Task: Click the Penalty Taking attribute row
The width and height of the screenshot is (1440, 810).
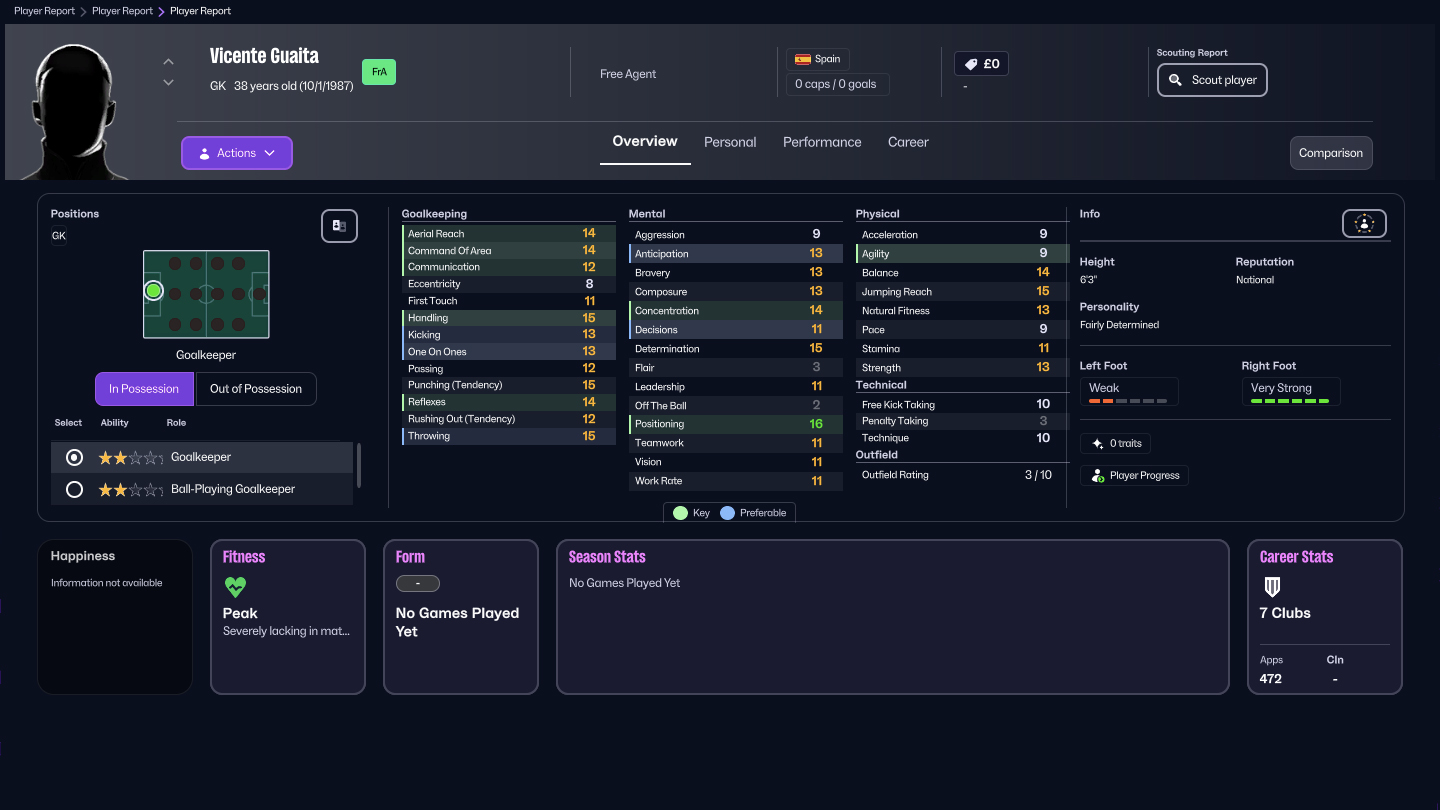Action: click(962, 421)
